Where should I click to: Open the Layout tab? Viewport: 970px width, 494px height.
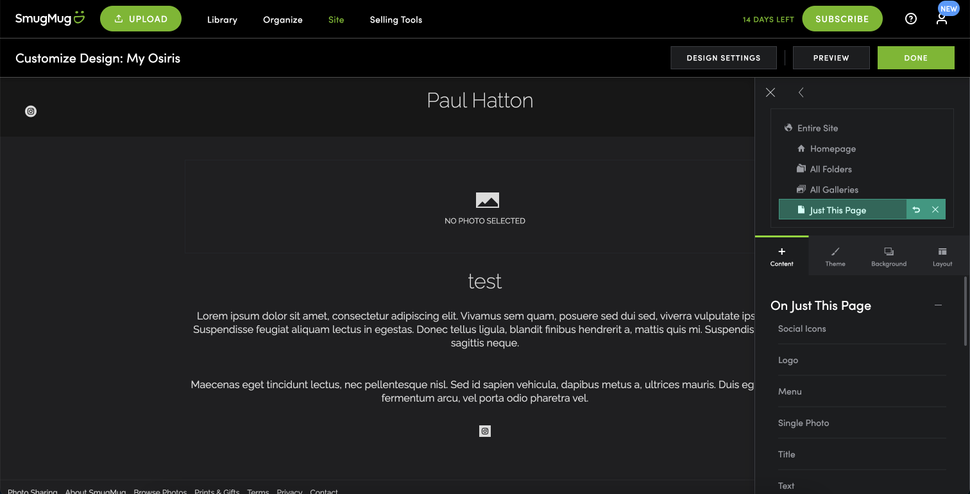pyautogui.click(x=942, y=256)
